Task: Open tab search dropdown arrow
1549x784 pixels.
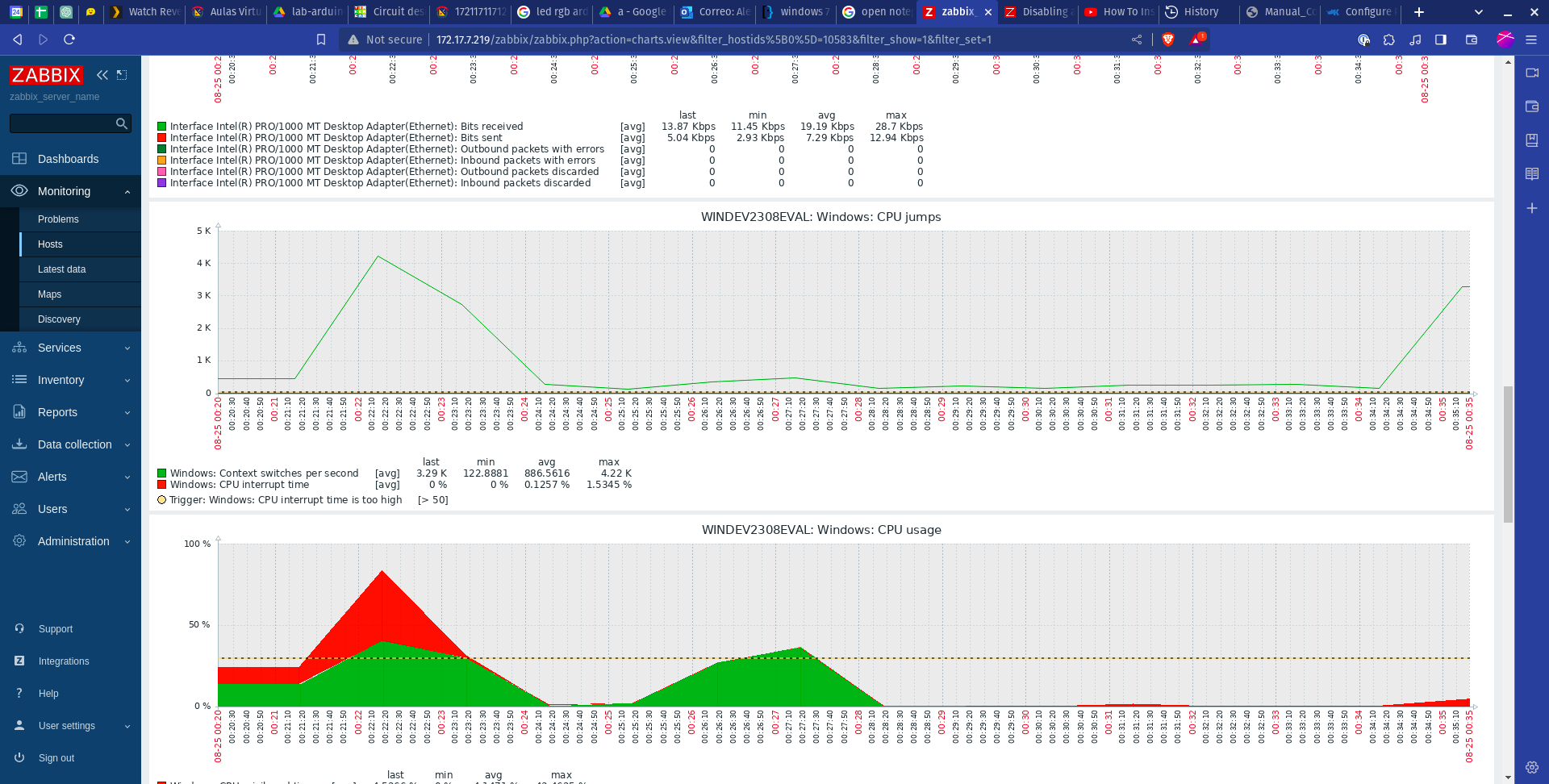Action: (1478, 12)
